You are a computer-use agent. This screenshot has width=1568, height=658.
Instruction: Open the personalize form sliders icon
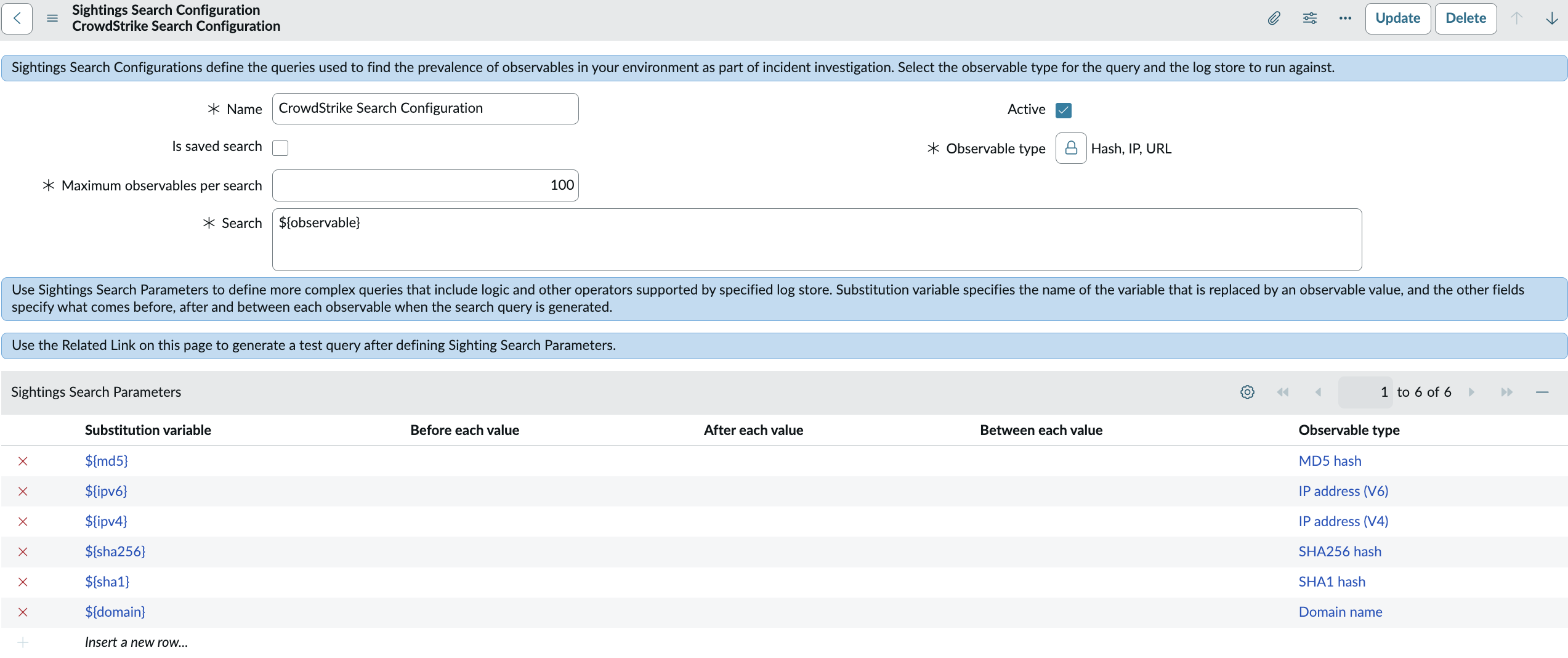(x=1309, y=18)
